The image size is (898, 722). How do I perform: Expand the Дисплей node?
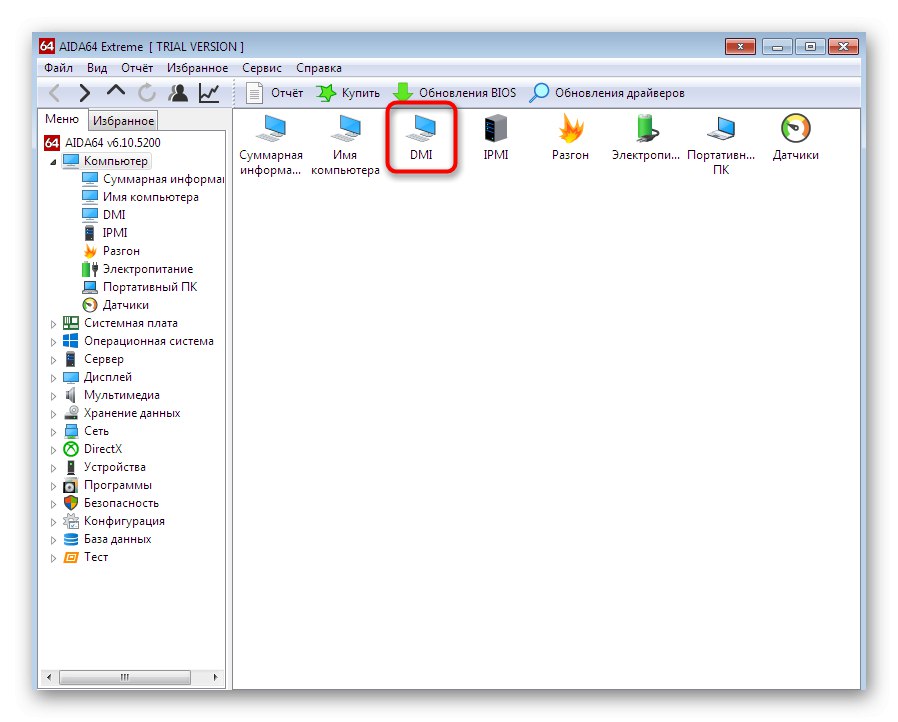click(x=53, y=378)
